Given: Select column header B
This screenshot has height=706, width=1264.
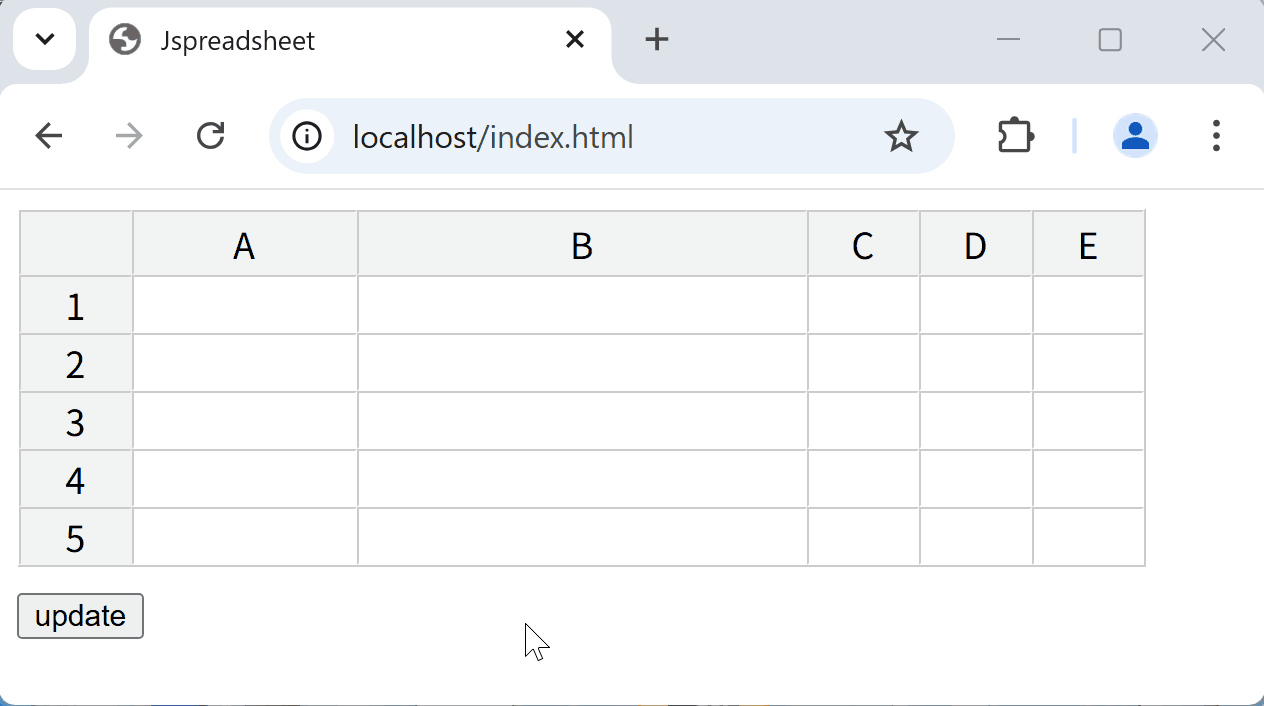Looking at the screenshot, I should [x=581, y=243].
